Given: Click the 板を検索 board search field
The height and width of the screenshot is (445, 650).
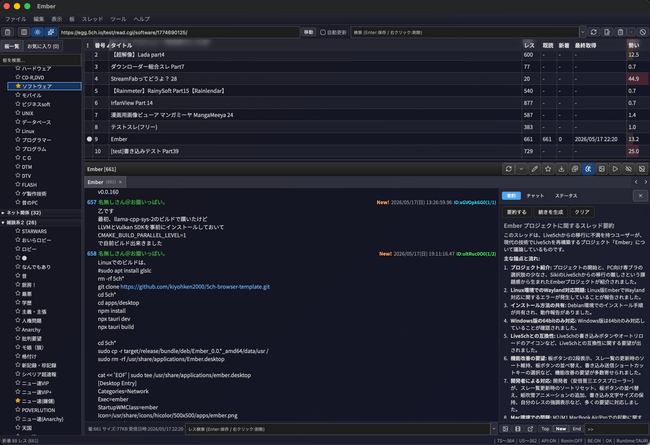Looking at the screenshot, I should click(41, 60).
